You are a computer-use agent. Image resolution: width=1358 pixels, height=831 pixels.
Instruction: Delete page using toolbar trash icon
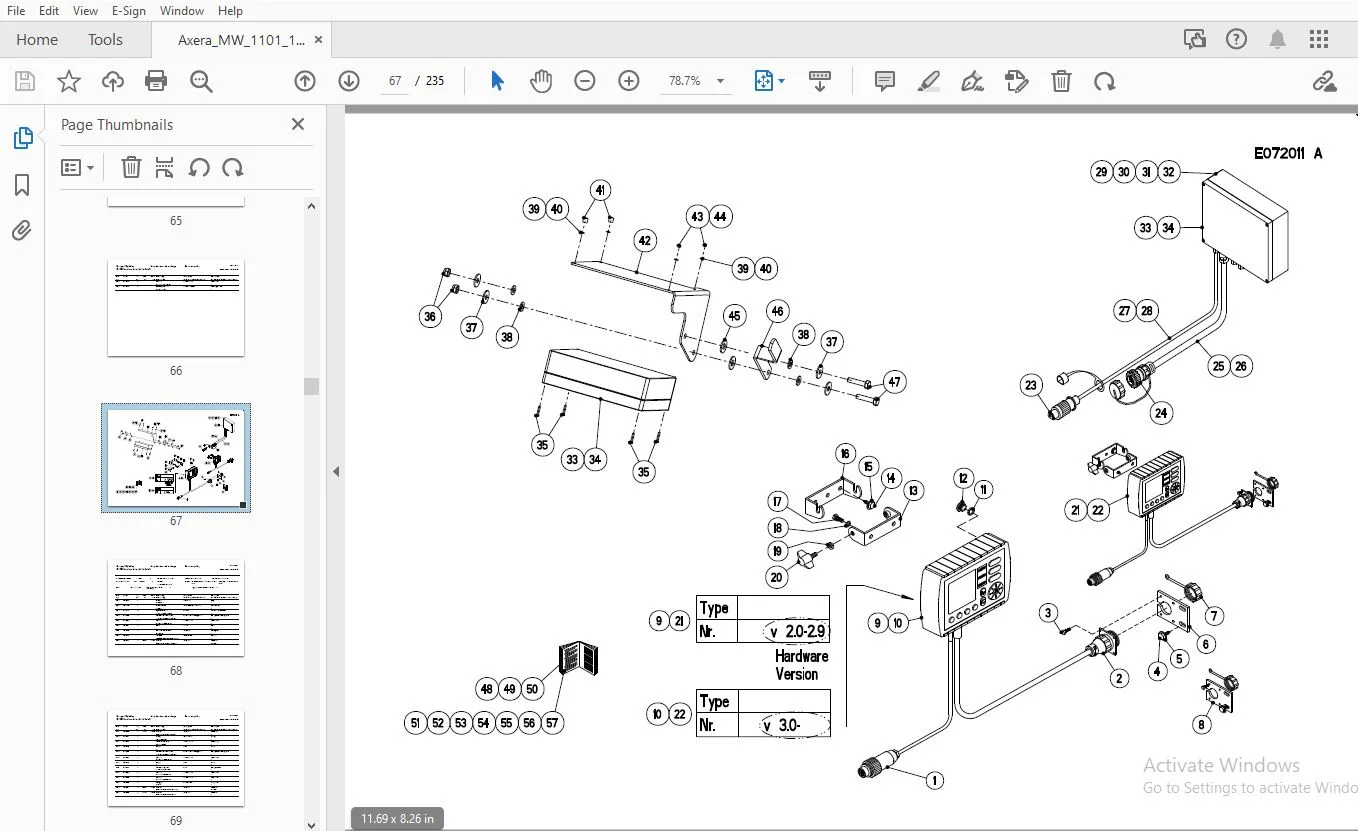point(1061,81)
